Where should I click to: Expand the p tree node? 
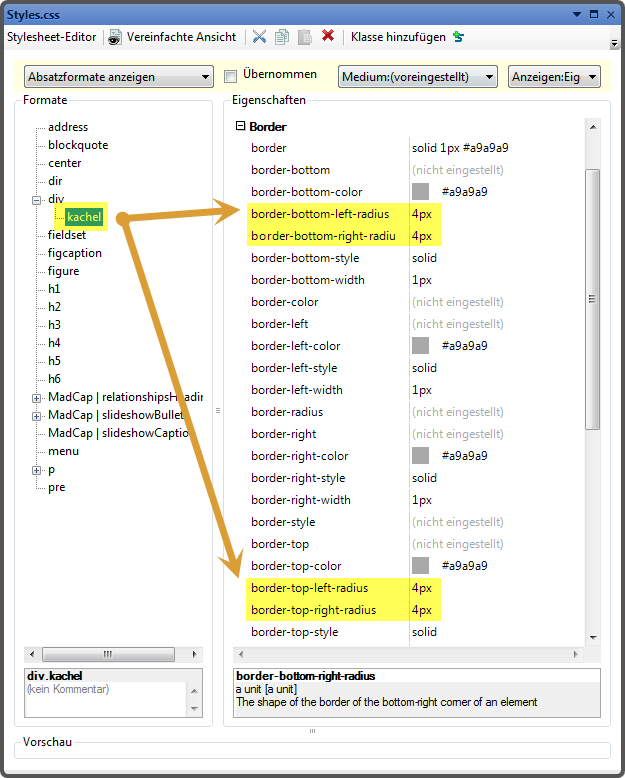click(x=37, y=470)
